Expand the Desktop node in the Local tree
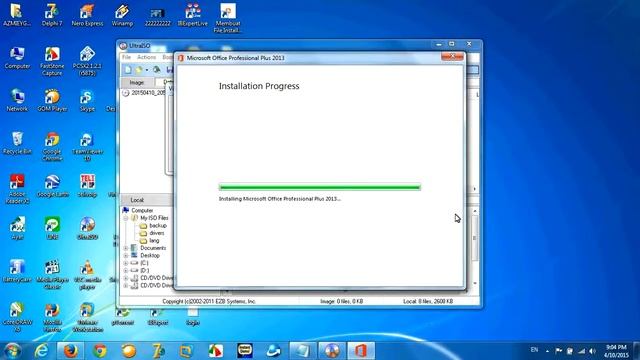 [126, 256]
